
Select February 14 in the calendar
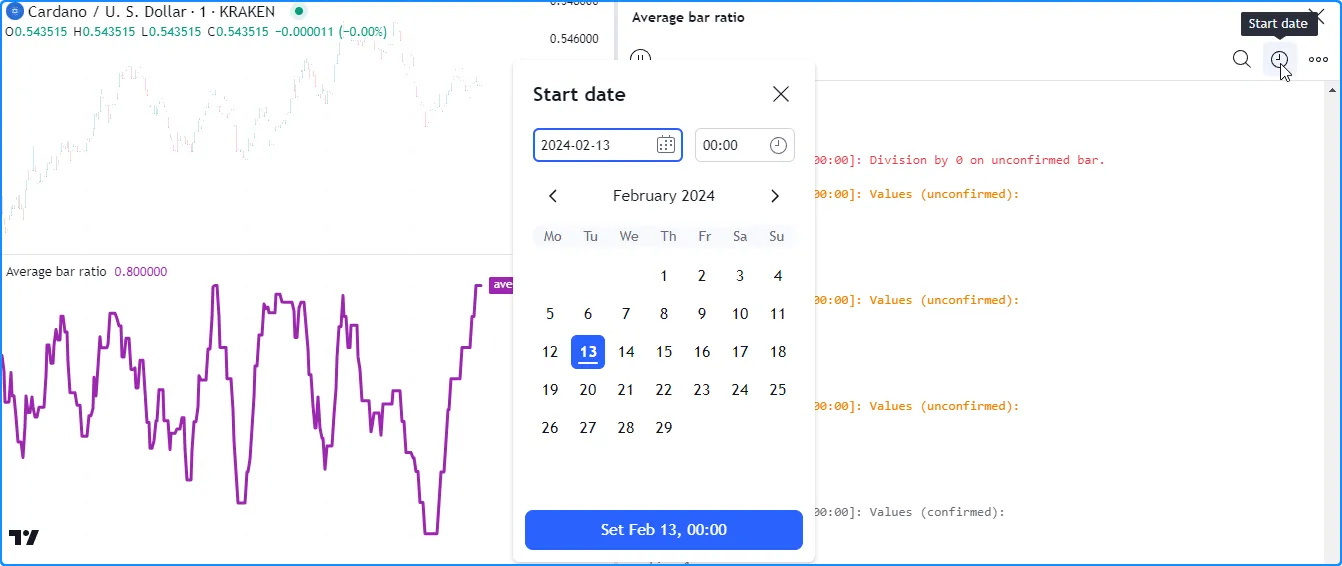coord(626,352)
